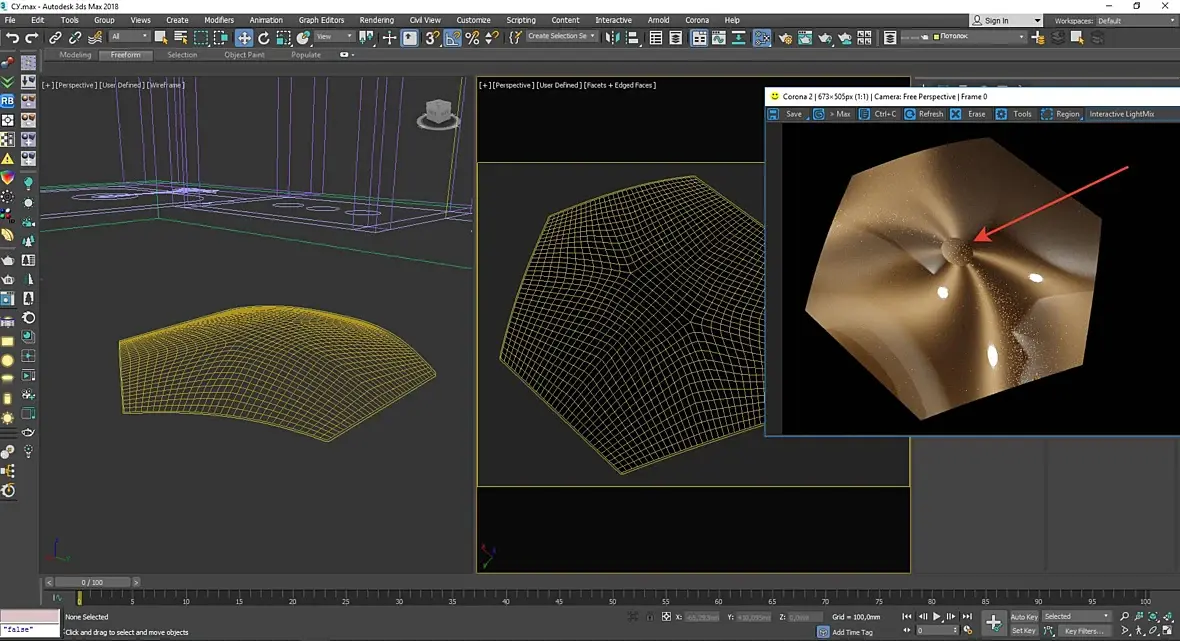Click Save in Corona frame buffer
1180x641 pixels.
click(x=793, y=114)
